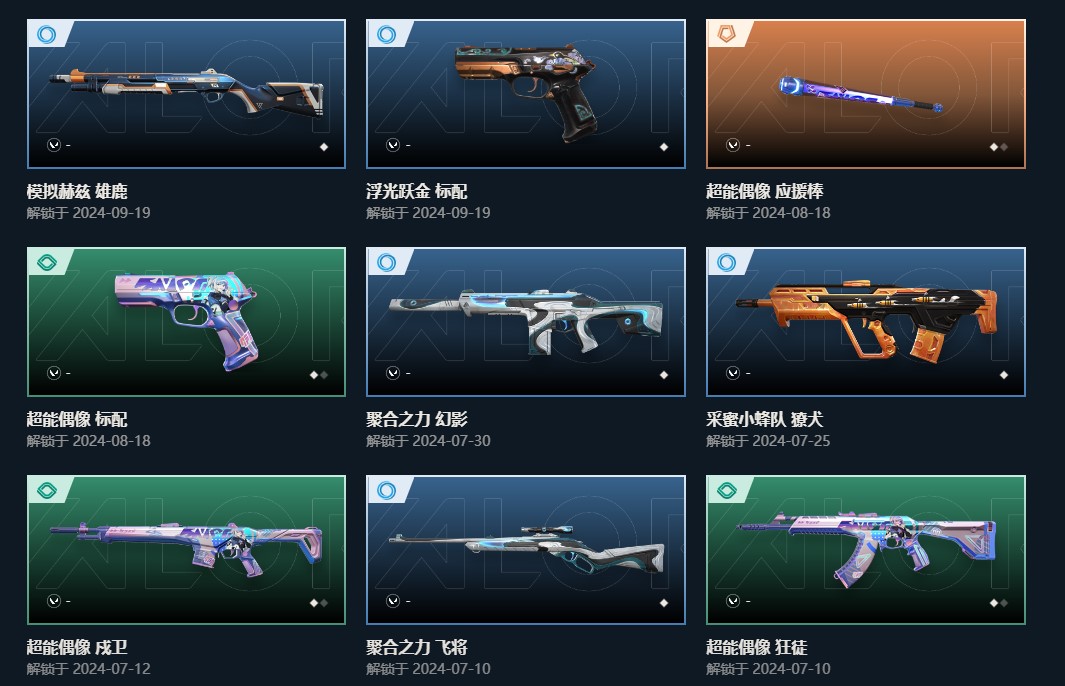Click the blue tier icon on 模拟赫兹 雄鹿 card
This screenshot has height=686, width=1065.
46,34
